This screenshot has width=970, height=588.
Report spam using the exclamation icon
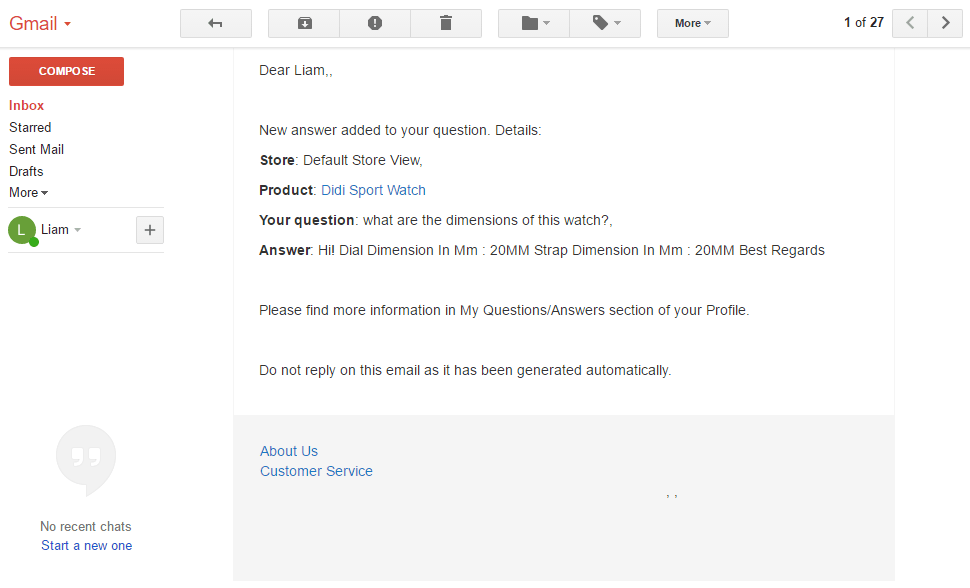[375, 23]
